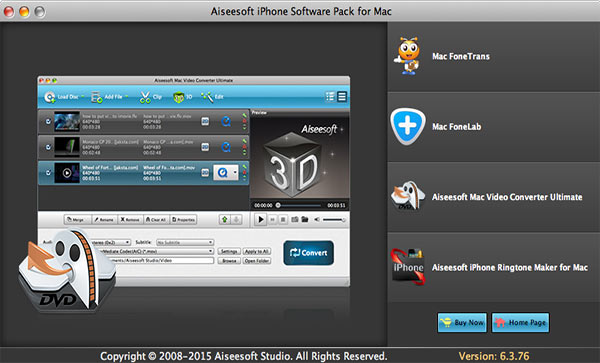Expand the Add File dropdown arrow
The width and height of the screenshot is (600, 363).
coord(127,96)
